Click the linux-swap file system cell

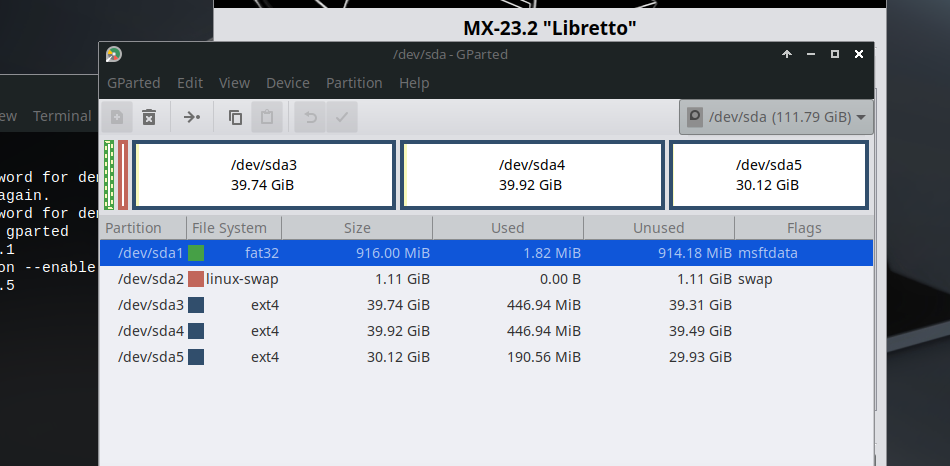pos(242,279)
